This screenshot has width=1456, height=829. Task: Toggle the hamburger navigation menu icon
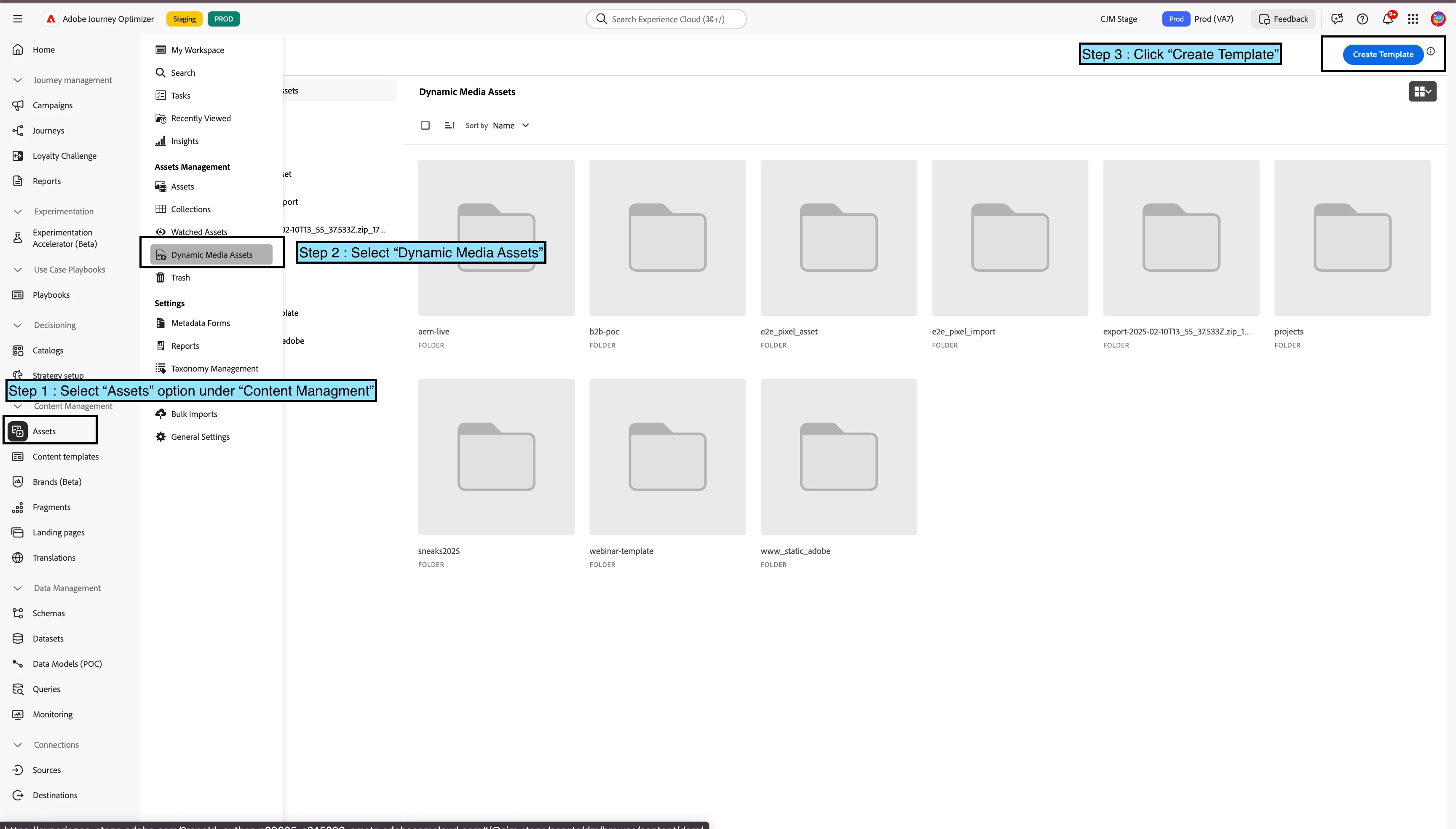pos(18,19)
